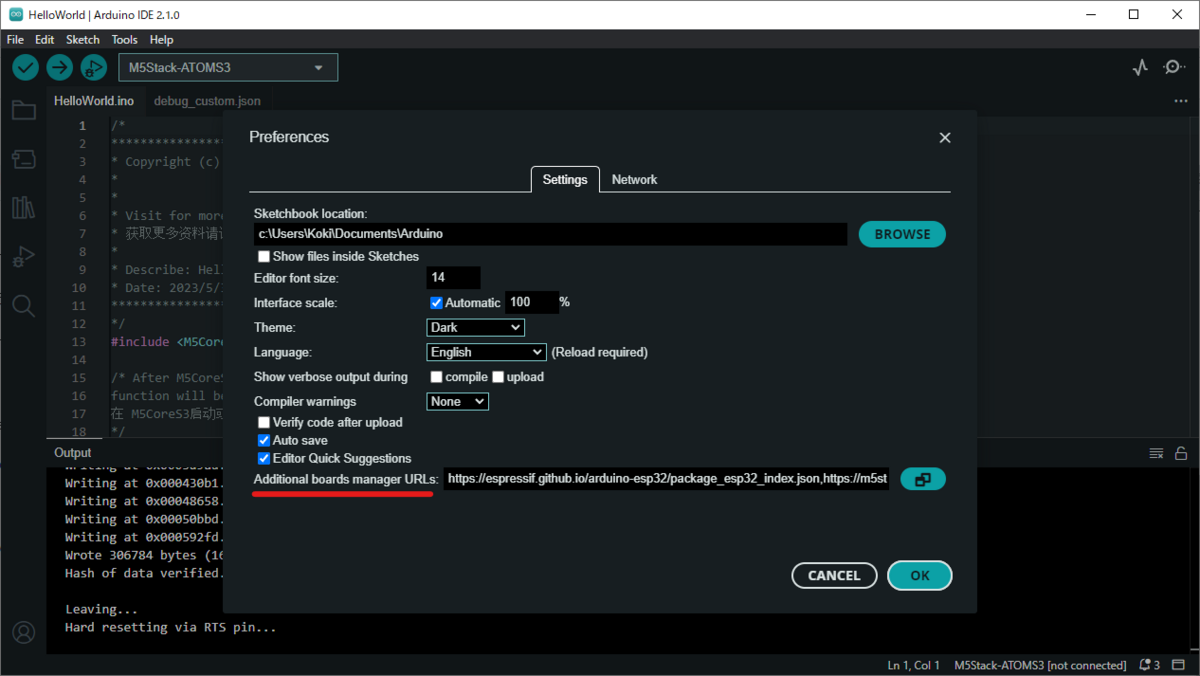Open the Help menu
This screenshot has height=676, width=1200.
161,40
